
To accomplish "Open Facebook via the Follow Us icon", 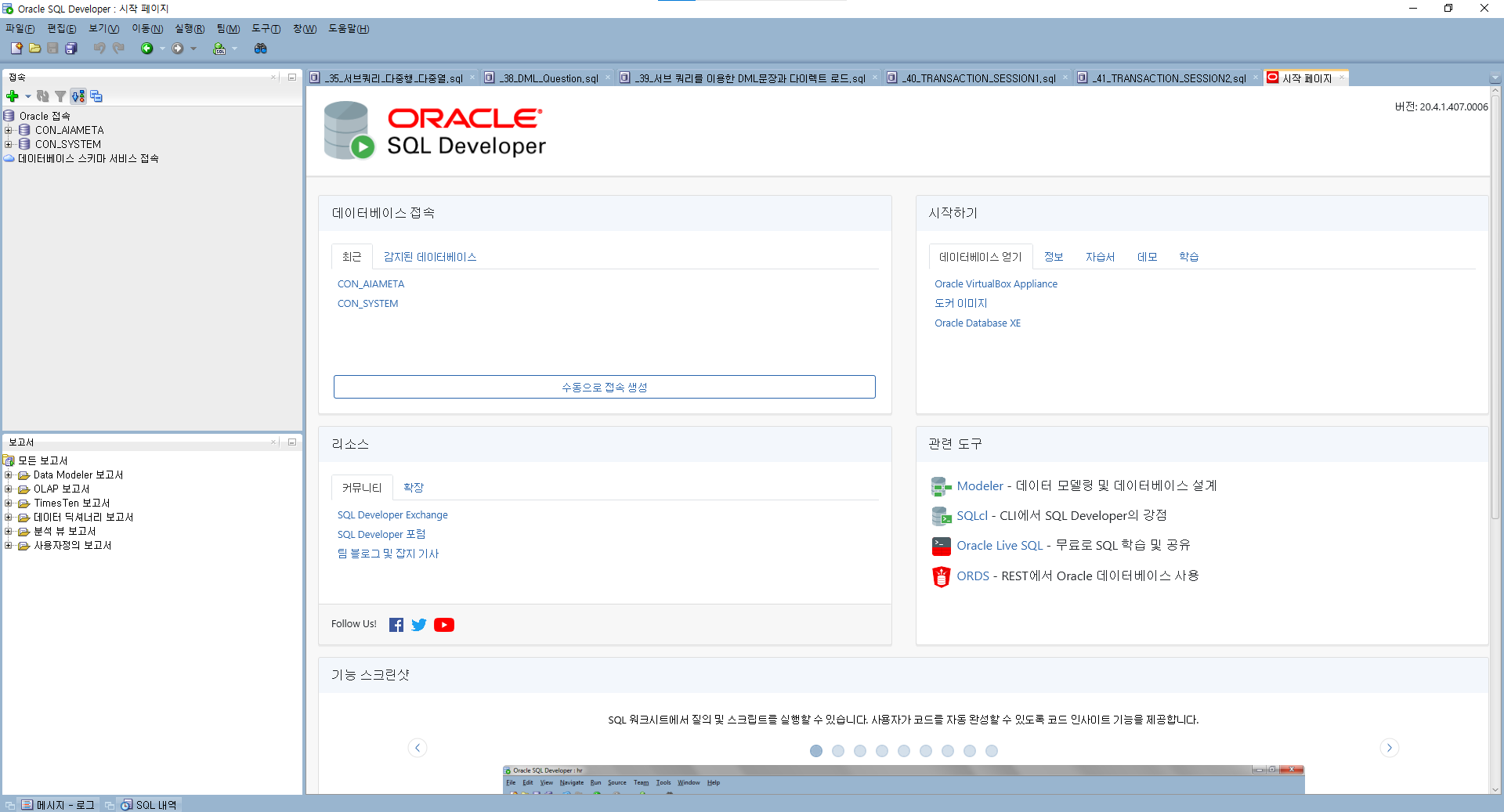I will [x=396, y=625].
